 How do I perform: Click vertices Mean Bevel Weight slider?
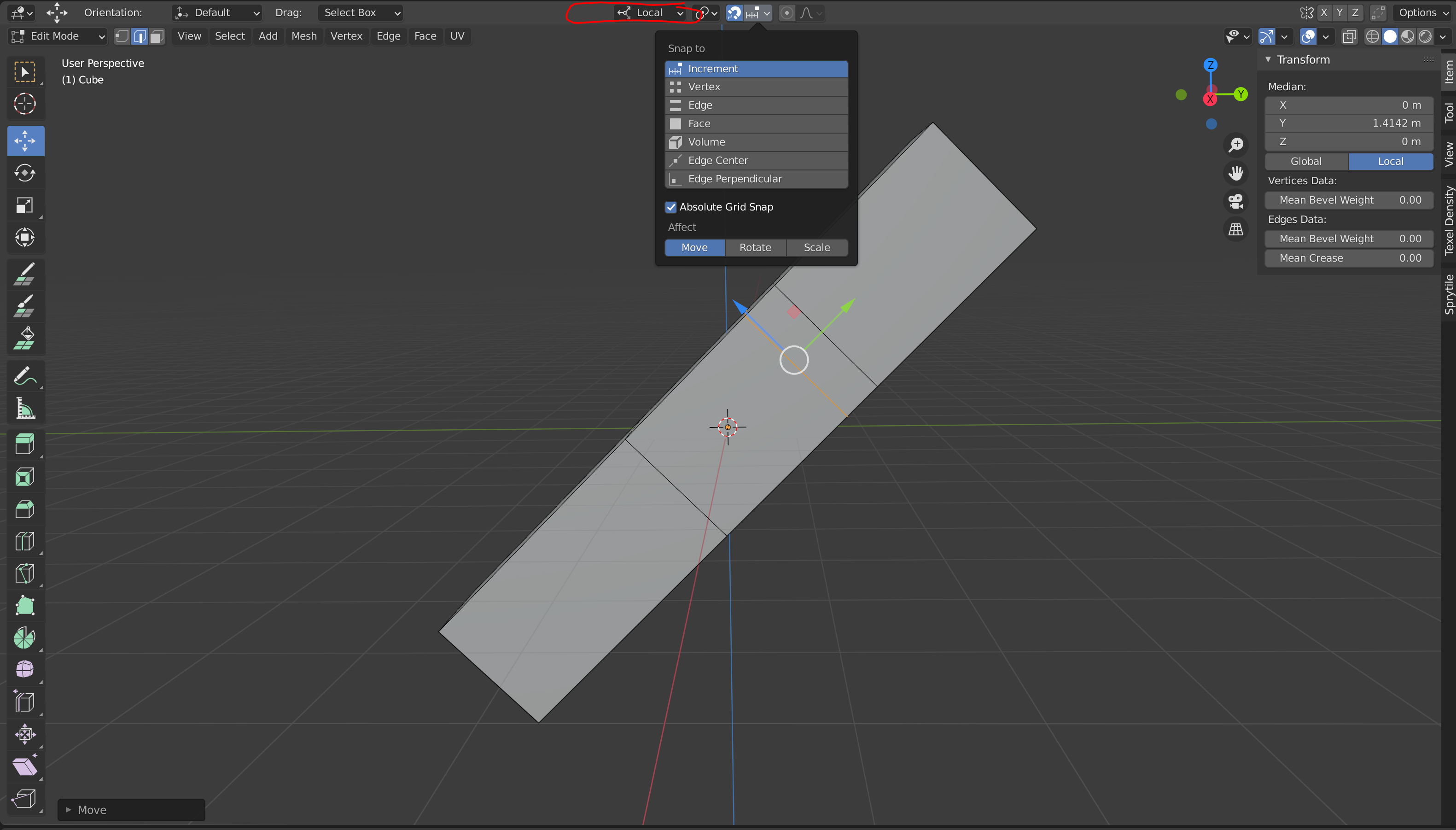click(1349, 200)
